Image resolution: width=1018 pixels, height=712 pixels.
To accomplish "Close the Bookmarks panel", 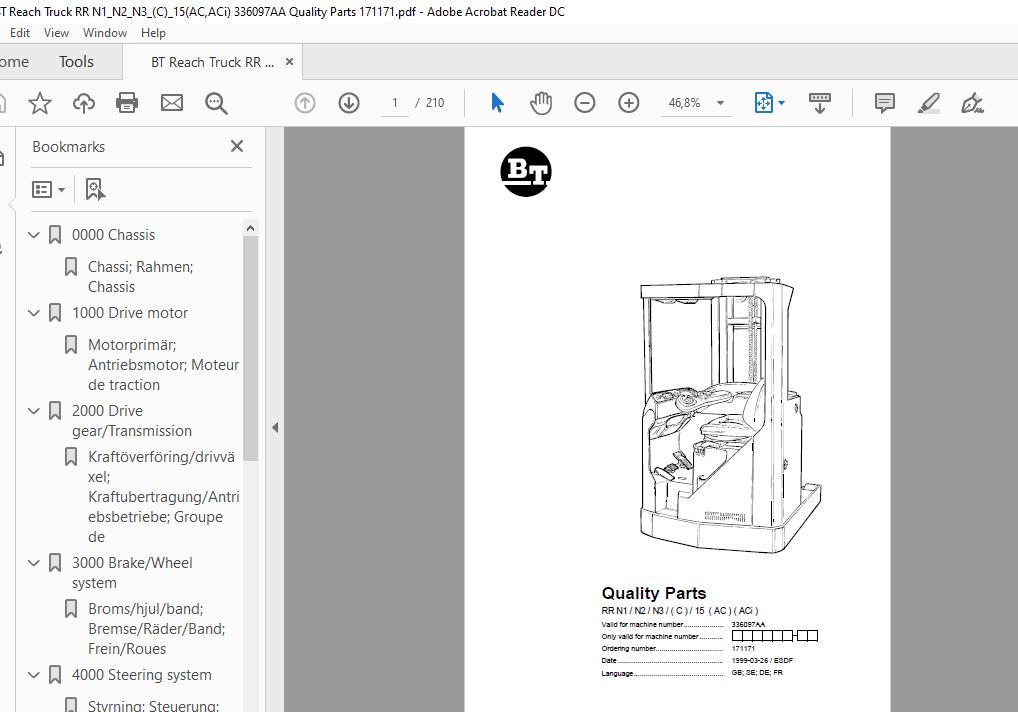I will [237, 146].
